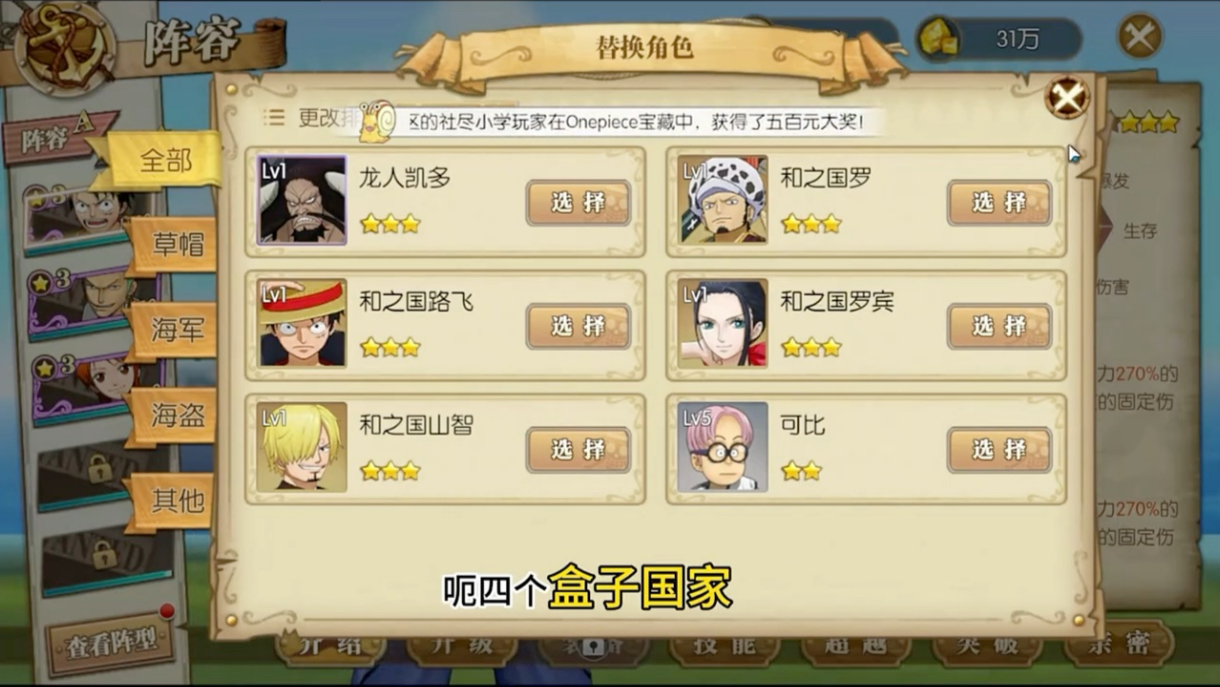Image resolution: width=1220 pixels, height=687 pixels.
Task: Tap 和之国罗宾 portrait icon
Action: 722,324
